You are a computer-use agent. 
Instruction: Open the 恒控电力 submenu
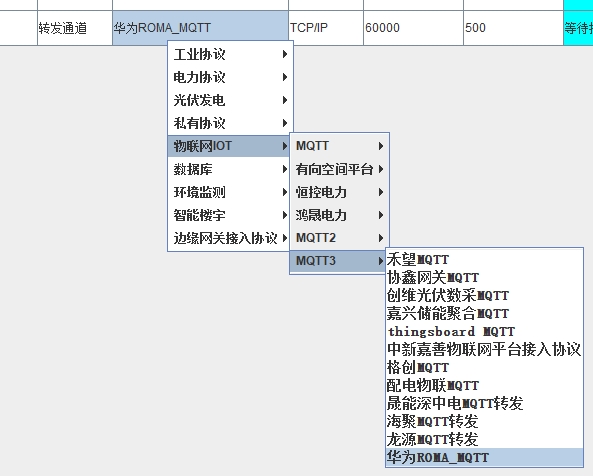tap(339, 192)
